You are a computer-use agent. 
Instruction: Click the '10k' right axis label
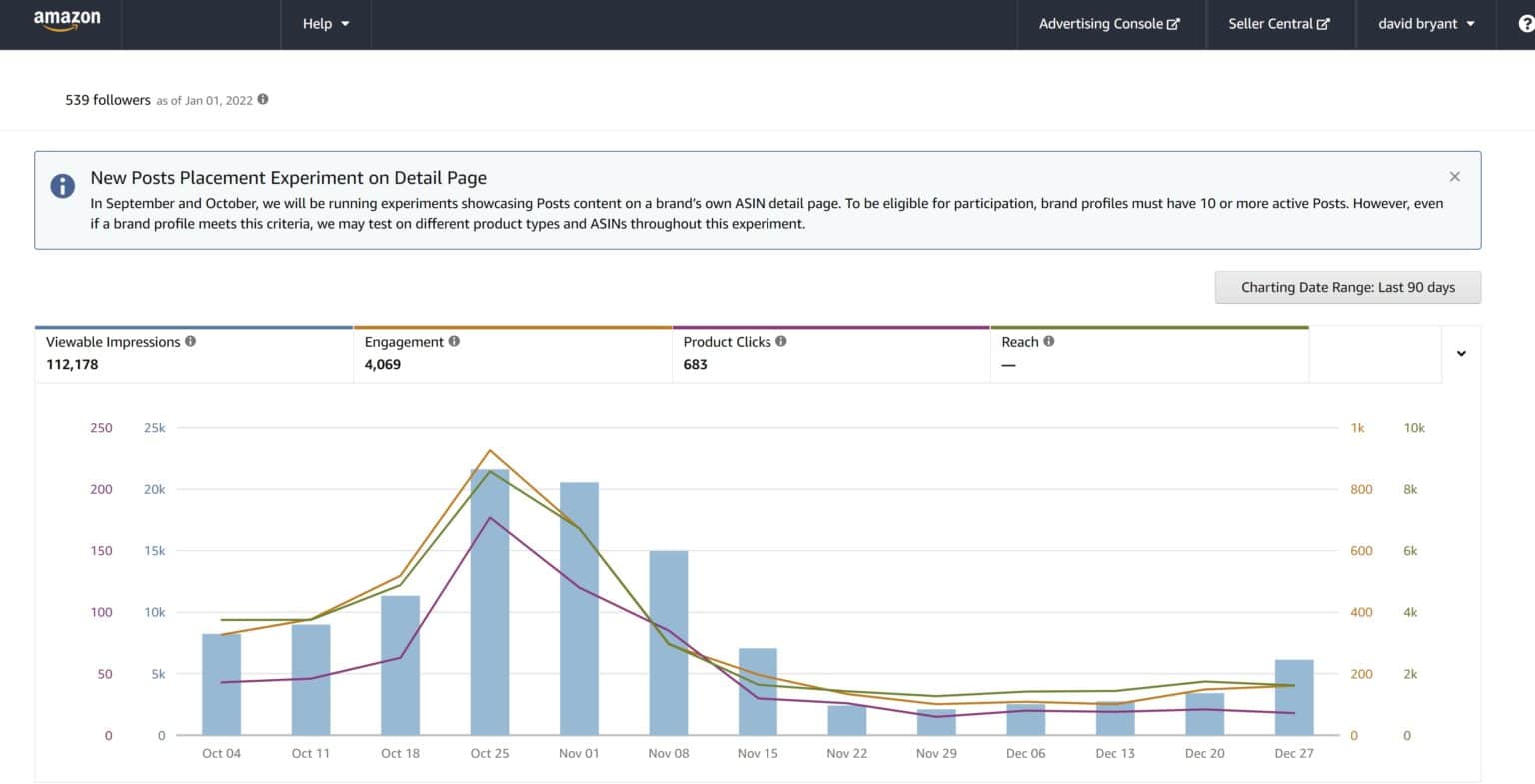tap(1414, 428)
